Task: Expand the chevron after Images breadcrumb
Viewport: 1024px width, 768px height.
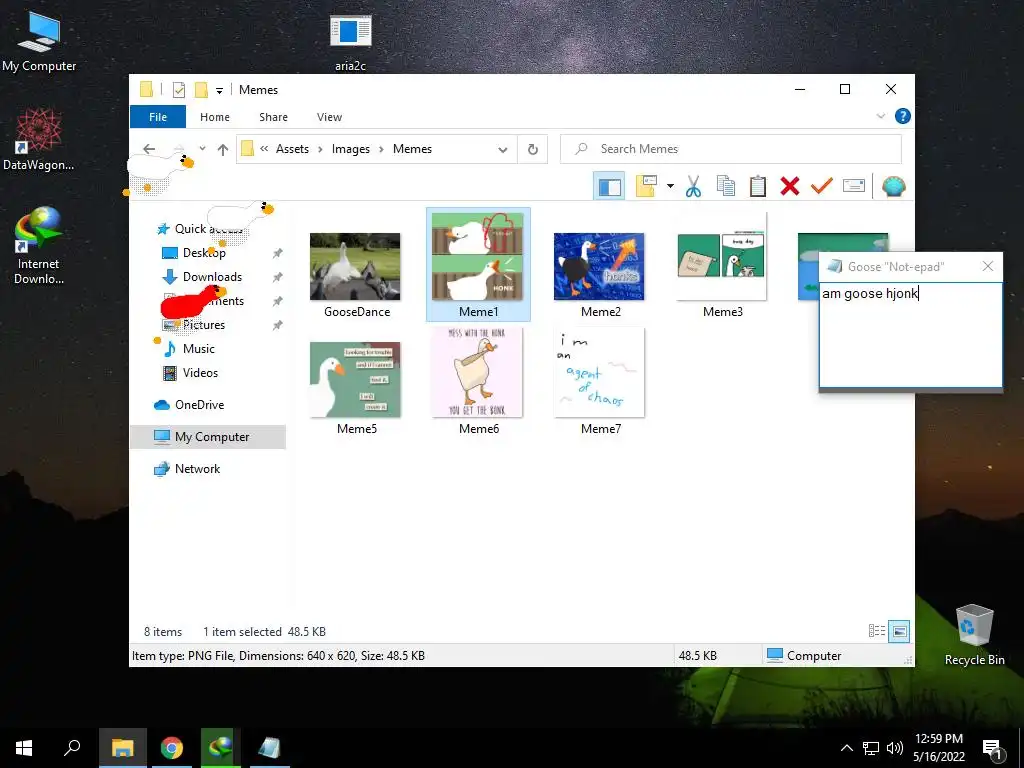Action: point(381,150)
